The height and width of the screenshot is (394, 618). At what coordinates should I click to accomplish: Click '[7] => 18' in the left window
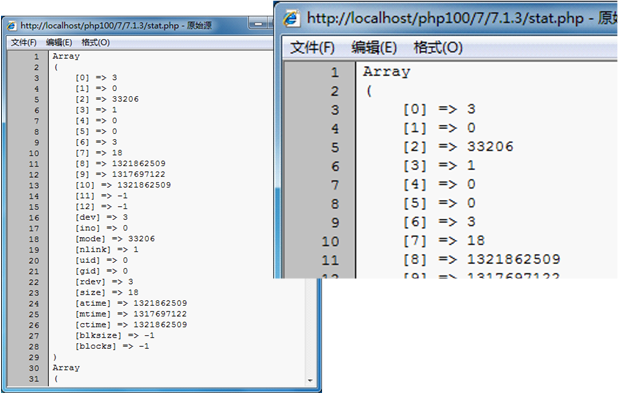[x=99, y=153]
